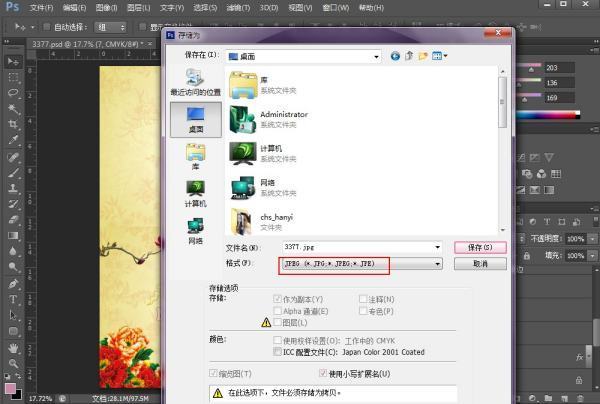This screenshot has height=404, width=600.
Task: Toggle the 图层(L) checkbox
Action: (277, 322)
